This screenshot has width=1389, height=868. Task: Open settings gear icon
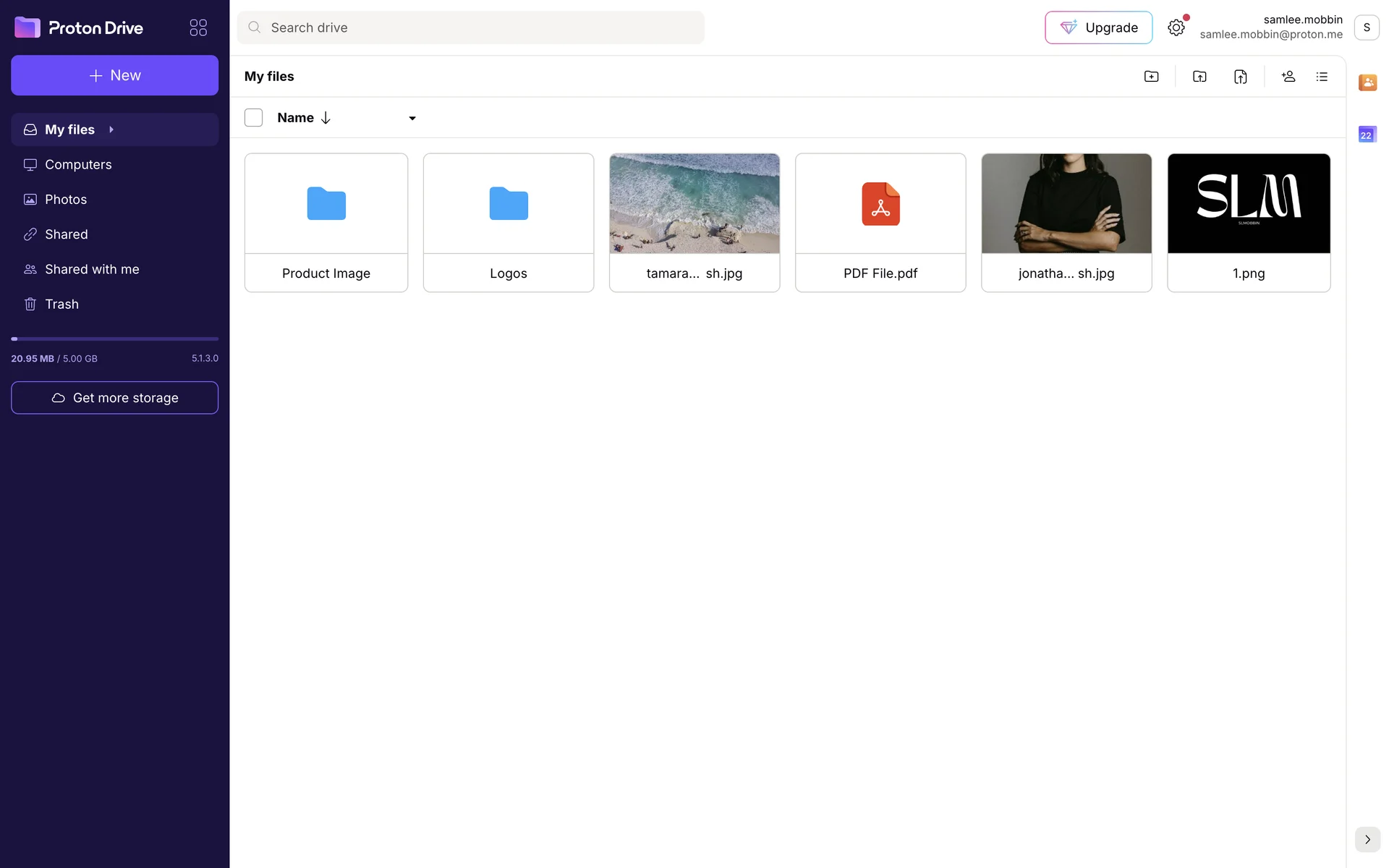coord(1176,27)
